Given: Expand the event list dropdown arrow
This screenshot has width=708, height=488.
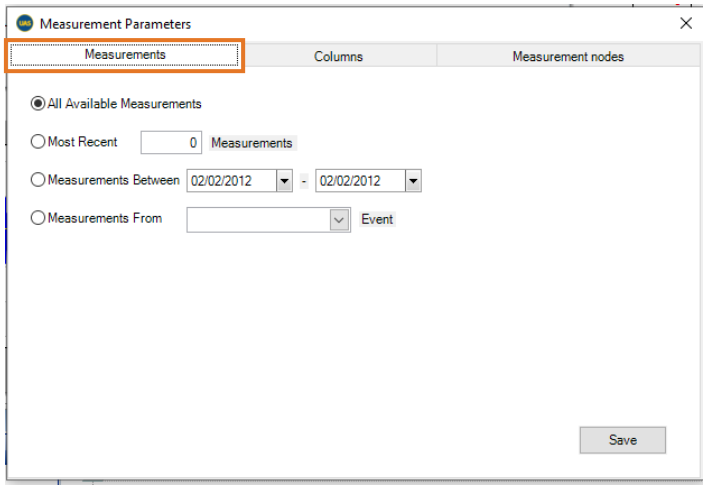Looking at the screenshot, I should click(x=339, y=219).
